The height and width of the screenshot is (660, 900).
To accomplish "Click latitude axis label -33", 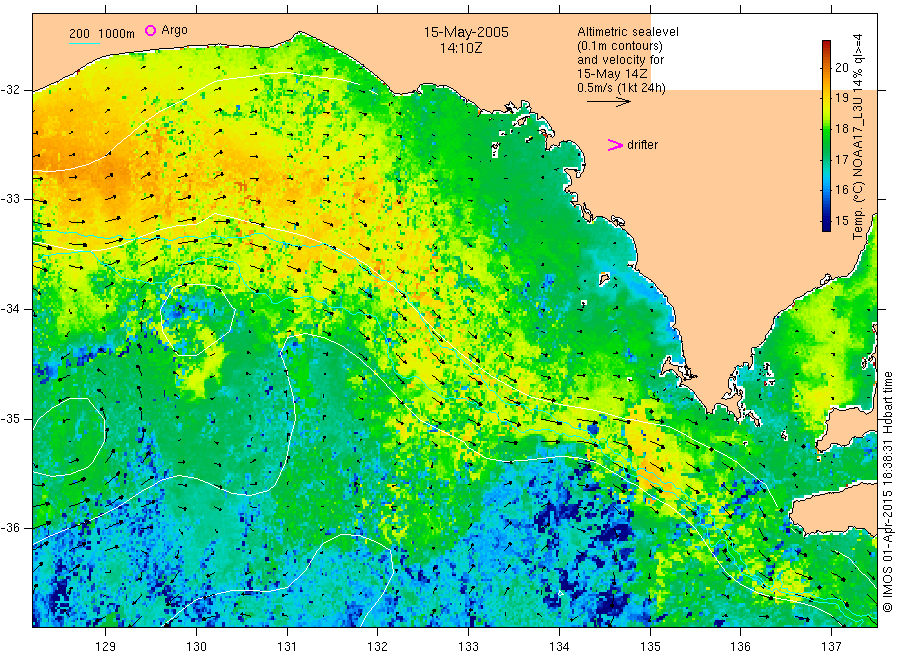I will point(10,199).
